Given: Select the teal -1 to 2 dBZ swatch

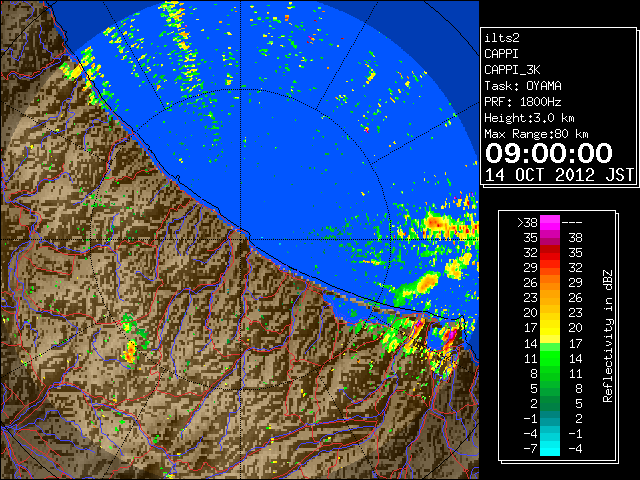Looking at the screenshot, I should 550,418.
